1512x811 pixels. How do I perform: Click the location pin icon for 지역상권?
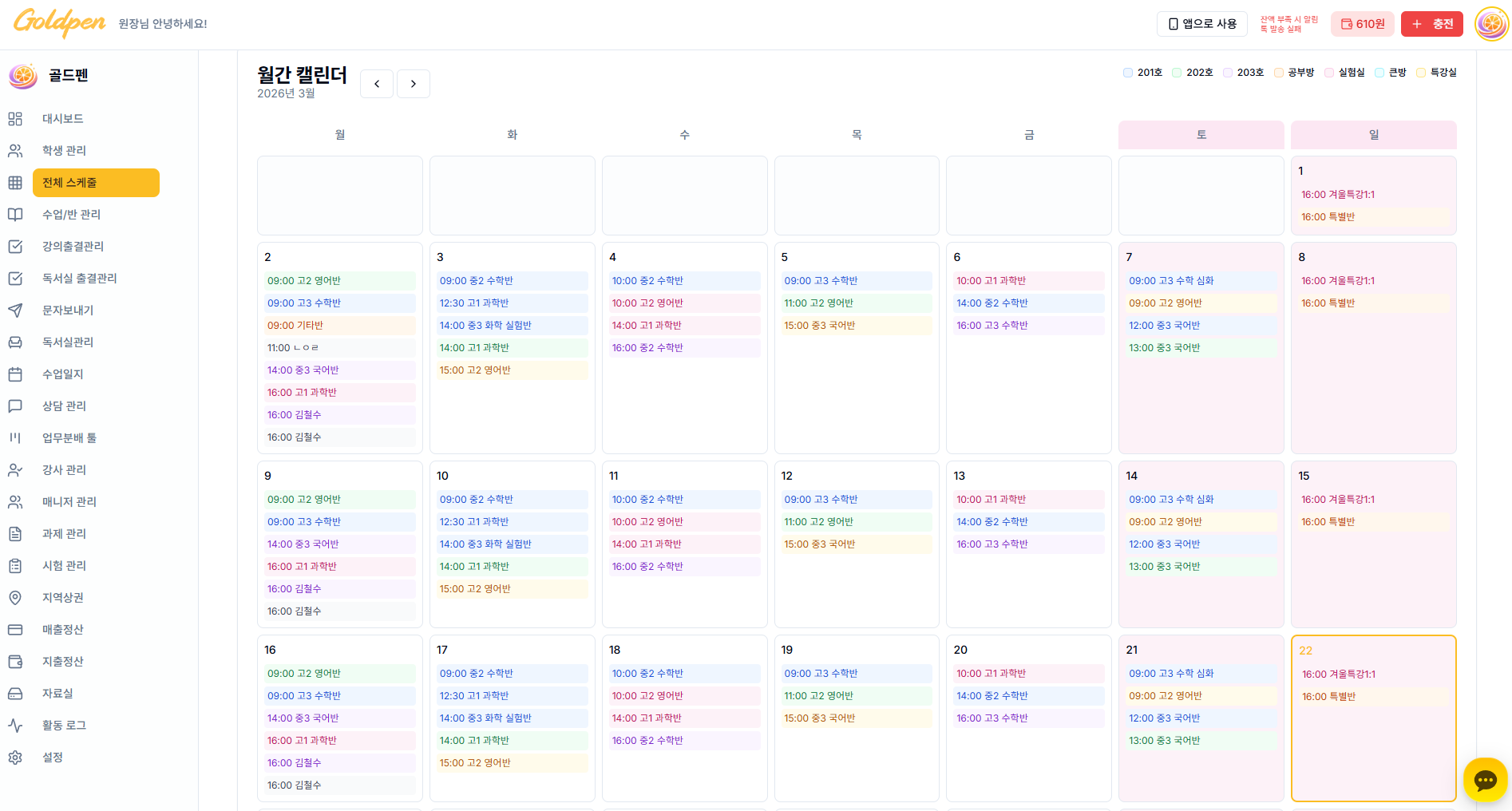pos(15,598)
